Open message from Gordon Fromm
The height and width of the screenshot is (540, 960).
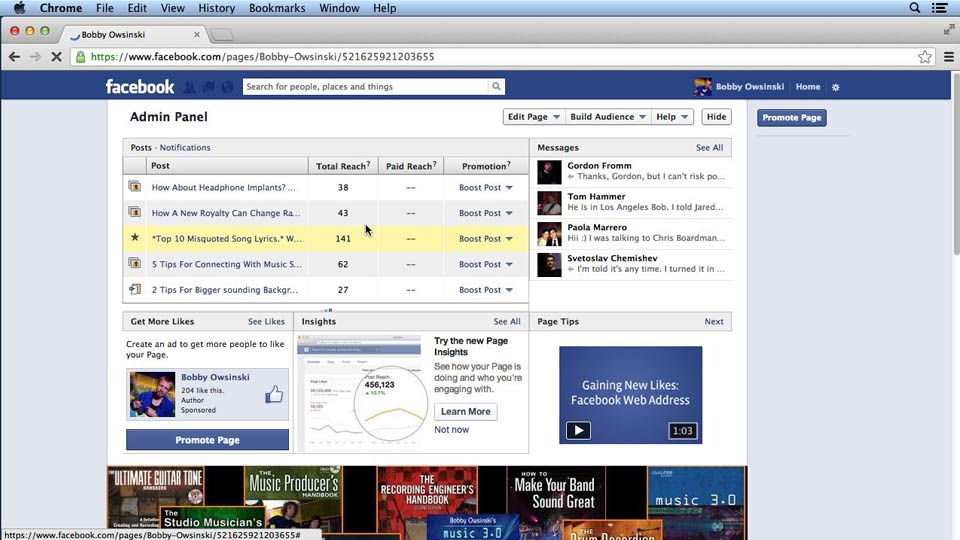(x=634, y=171)
